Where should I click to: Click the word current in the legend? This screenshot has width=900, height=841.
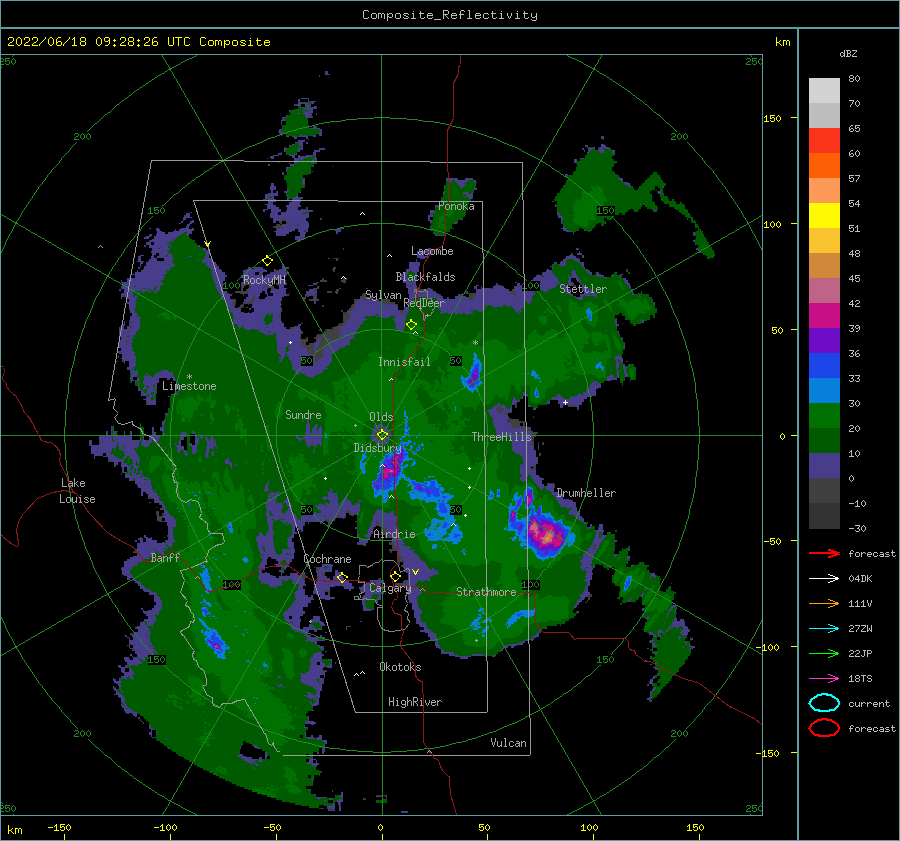pyautogui.click(x=869, y=703)
